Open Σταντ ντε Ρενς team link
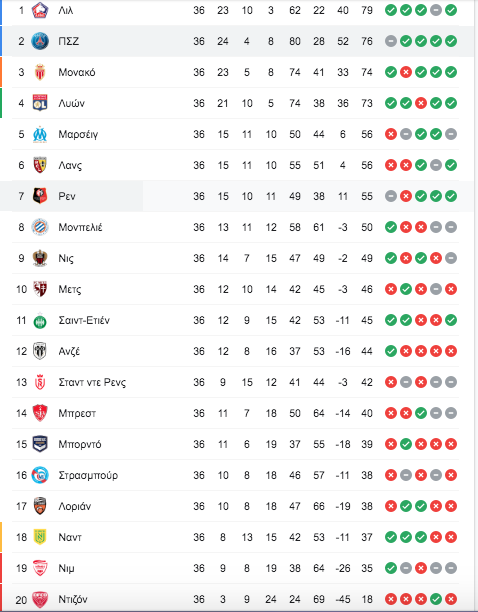Screen dimensions: 478x612 (x=92, y=382)
